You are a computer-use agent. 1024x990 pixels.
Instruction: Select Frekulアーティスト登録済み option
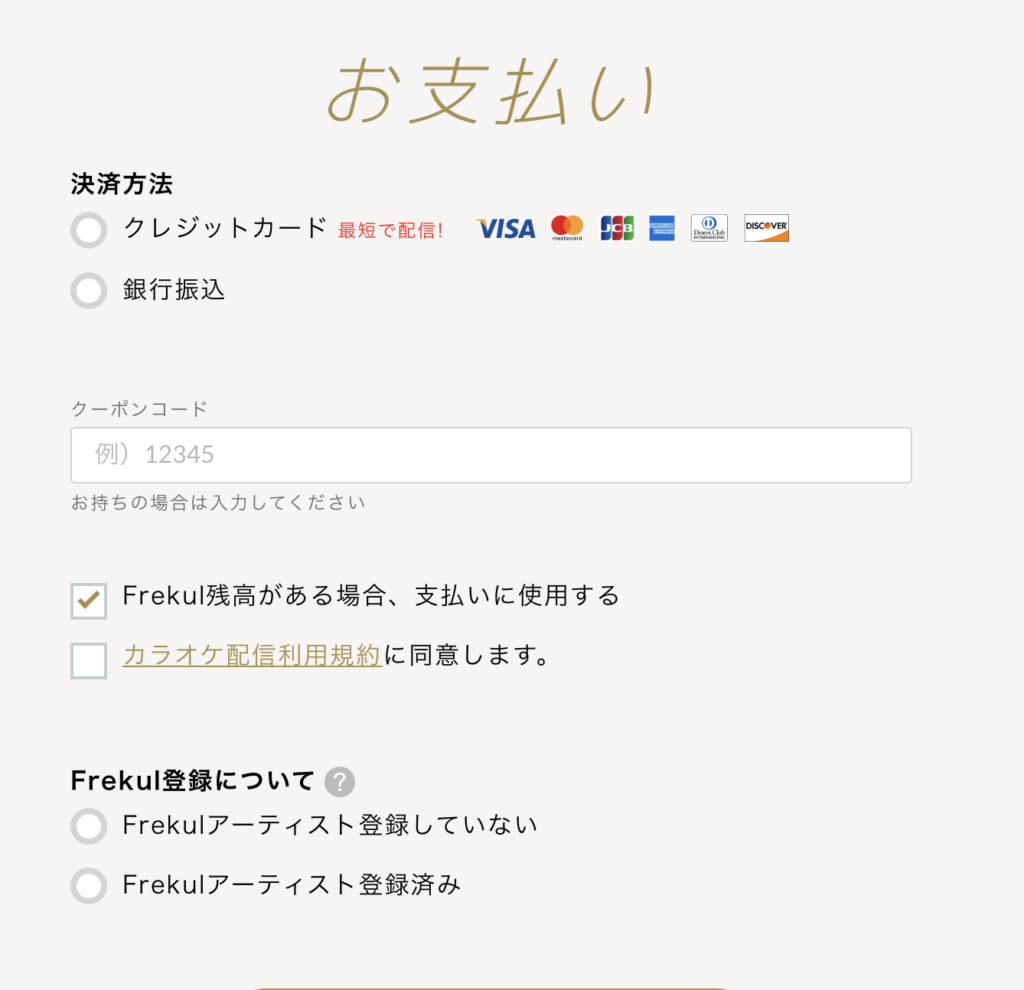pyautogui.click(x=88, y=886)
